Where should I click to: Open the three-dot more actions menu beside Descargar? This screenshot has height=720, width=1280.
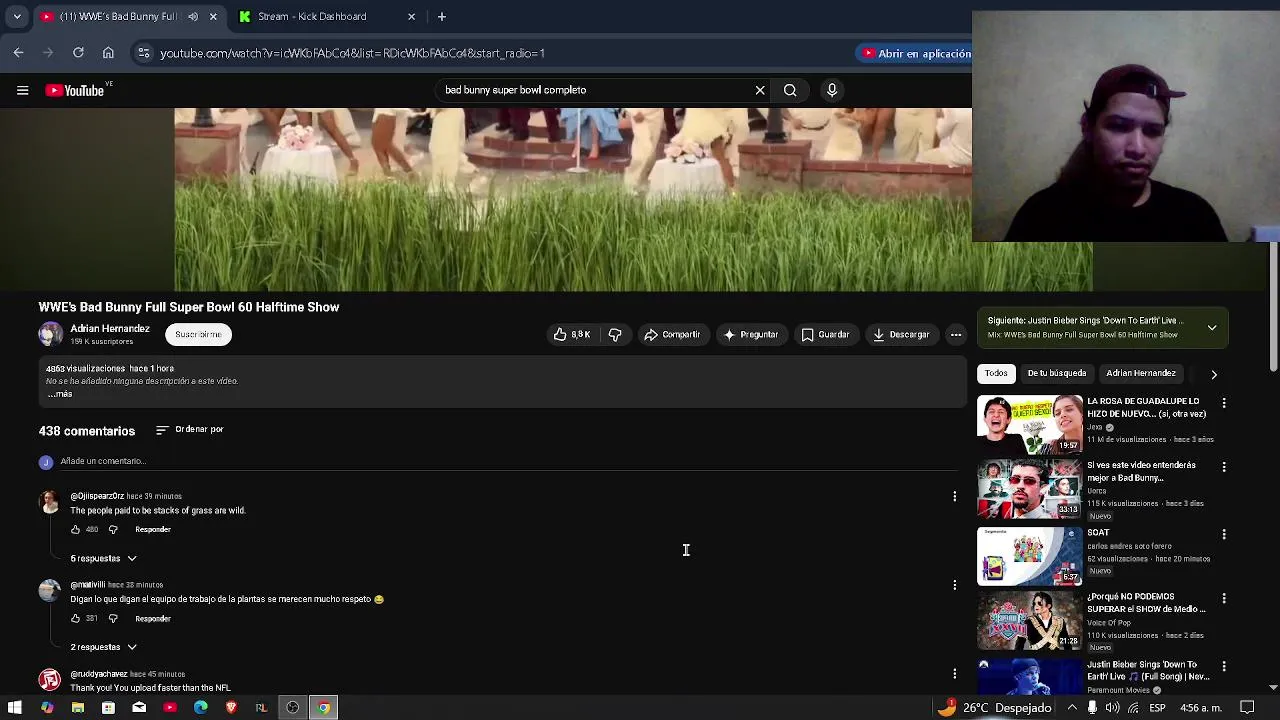click(x=956, y=334)
